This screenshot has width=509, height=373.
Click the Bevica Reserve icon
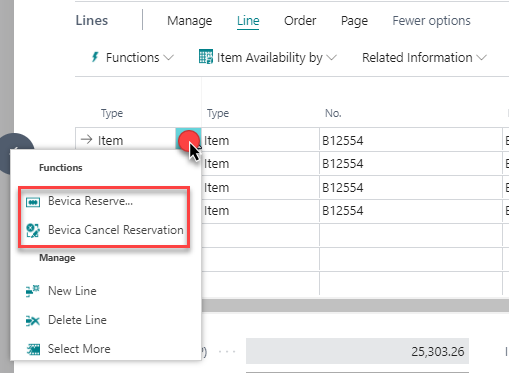(x=33, y=202)
